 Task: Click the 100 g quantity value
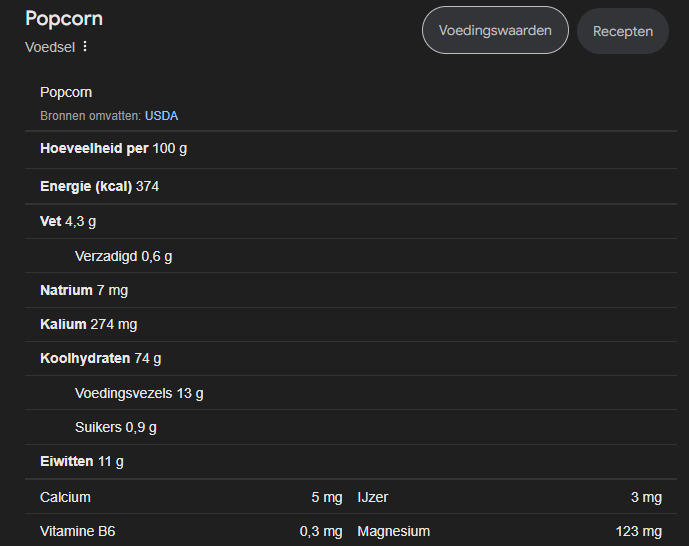pyautogui.click(x=170, y=148)
